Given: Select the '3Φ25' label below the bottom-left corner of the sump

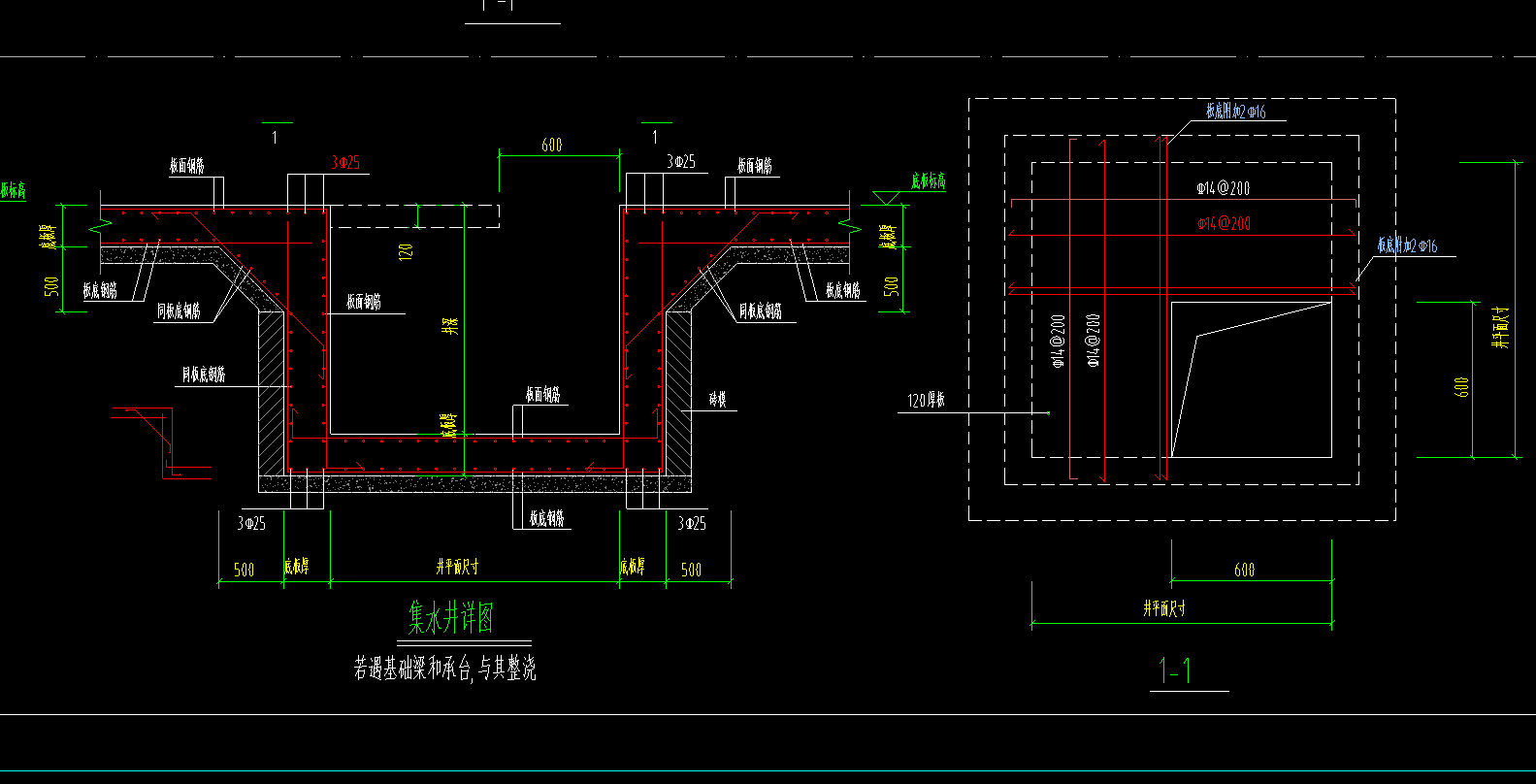Looking at the screenshot, I should 251,524.
